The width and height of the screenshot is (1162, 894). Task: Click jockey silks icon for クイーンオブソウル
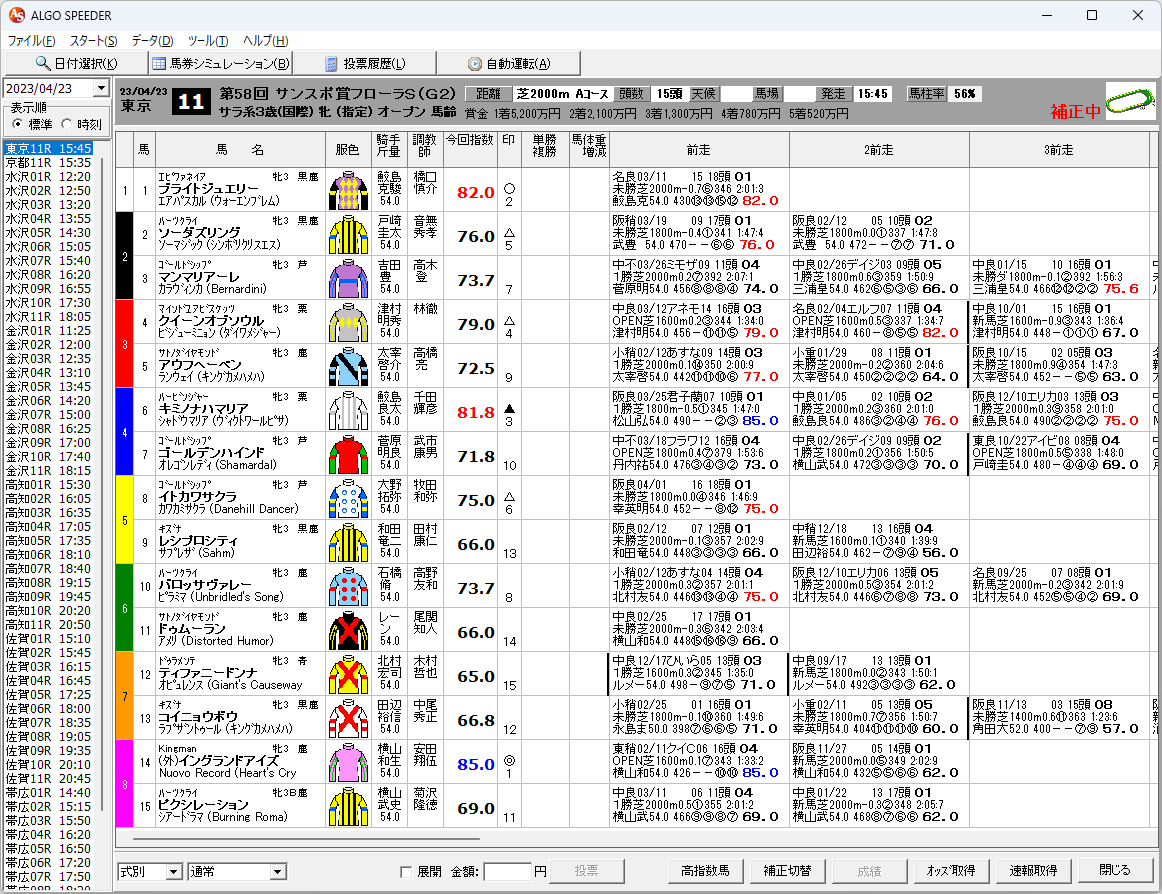click(x=348, y=322)
